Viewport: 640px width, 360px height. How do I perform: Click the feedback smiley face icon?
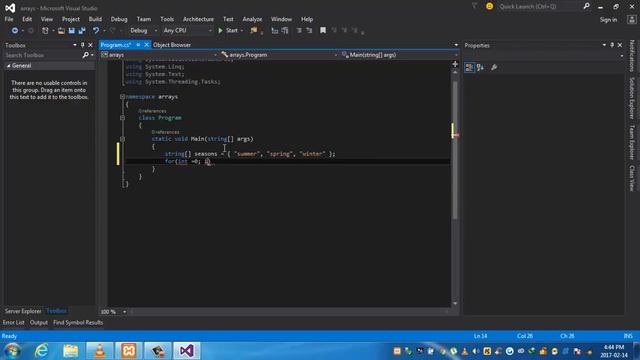489,6
